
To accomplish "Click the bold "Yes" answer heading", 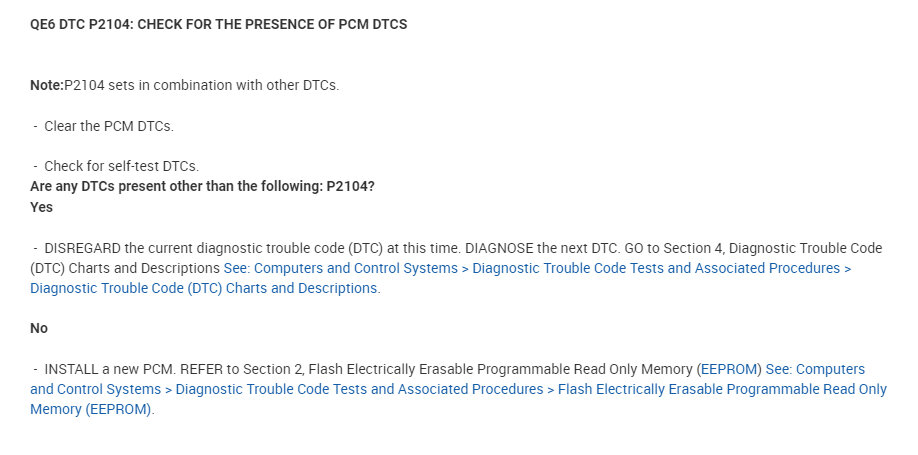I will [x=41, y=207].
